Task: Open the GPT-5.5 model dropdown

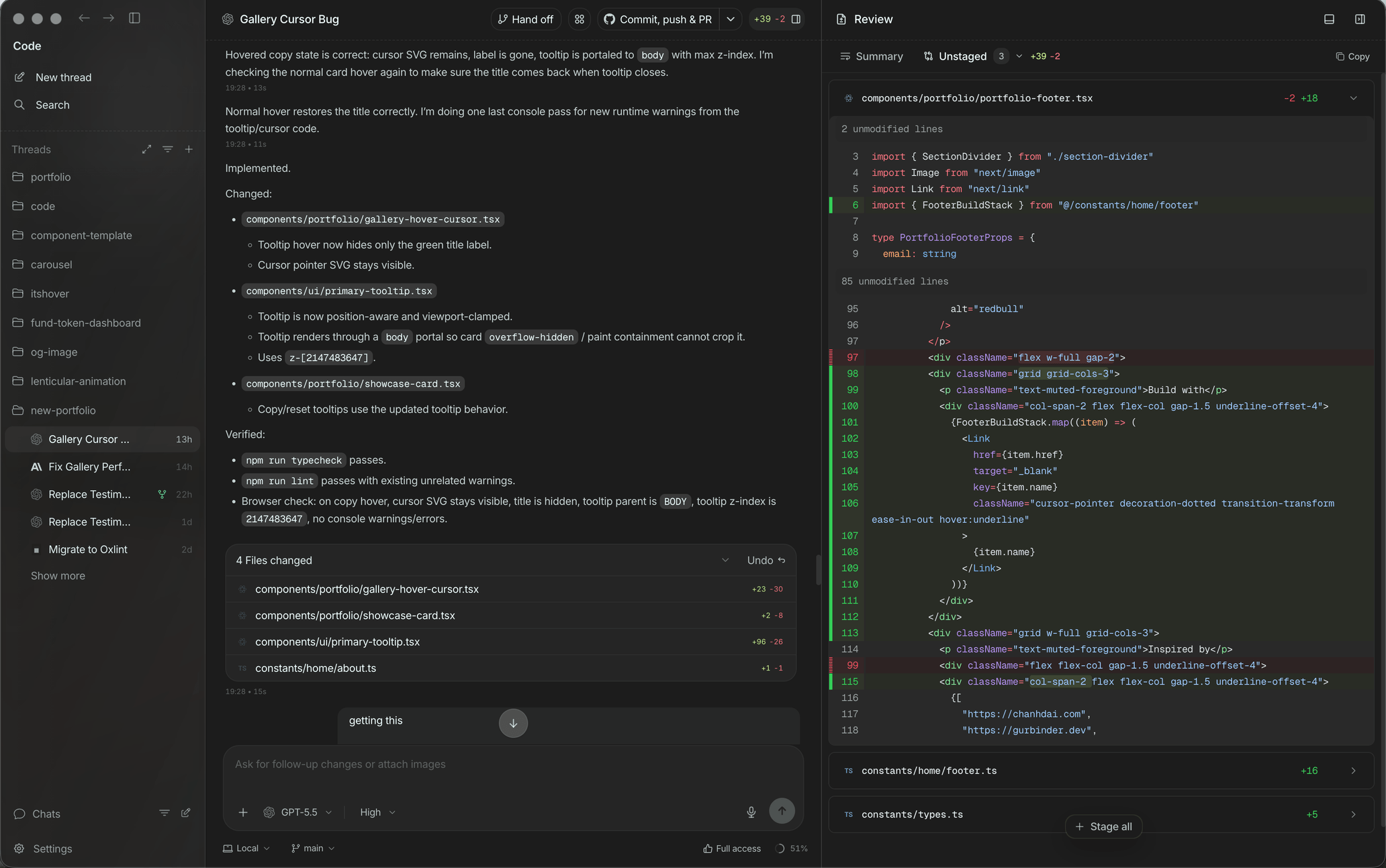Action: click(x=298, y=812)
